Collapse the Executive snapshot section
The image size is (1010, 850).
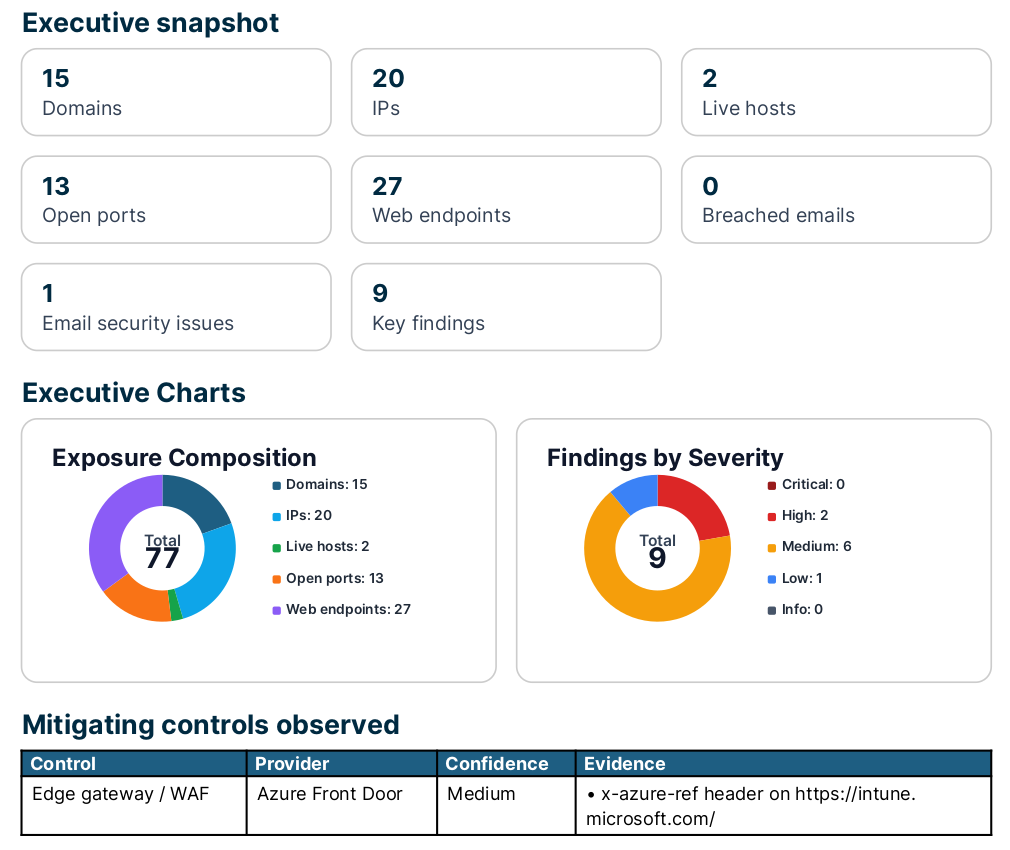point(150,22)
